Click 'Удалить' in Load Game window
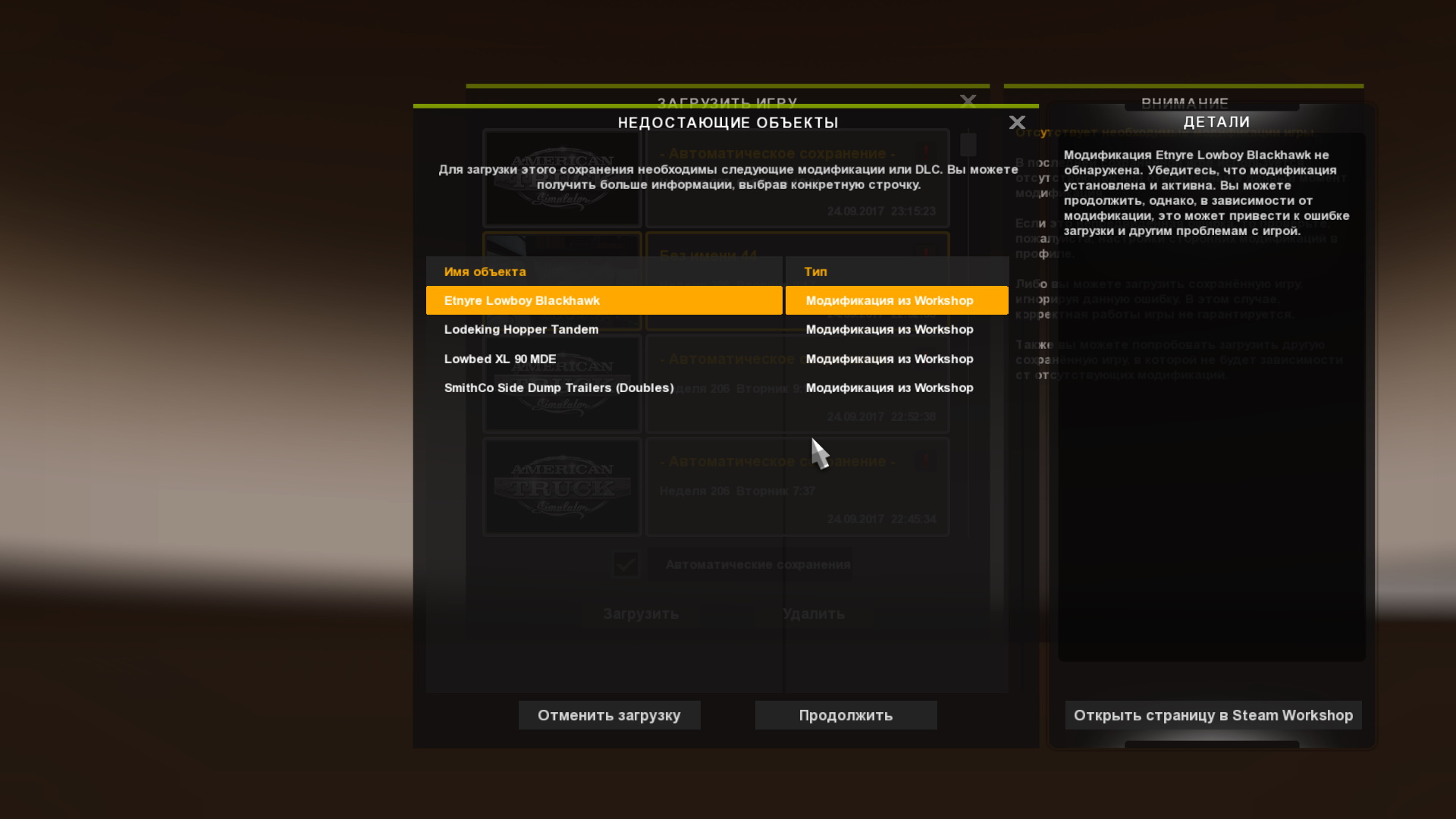 coord(814,613)
